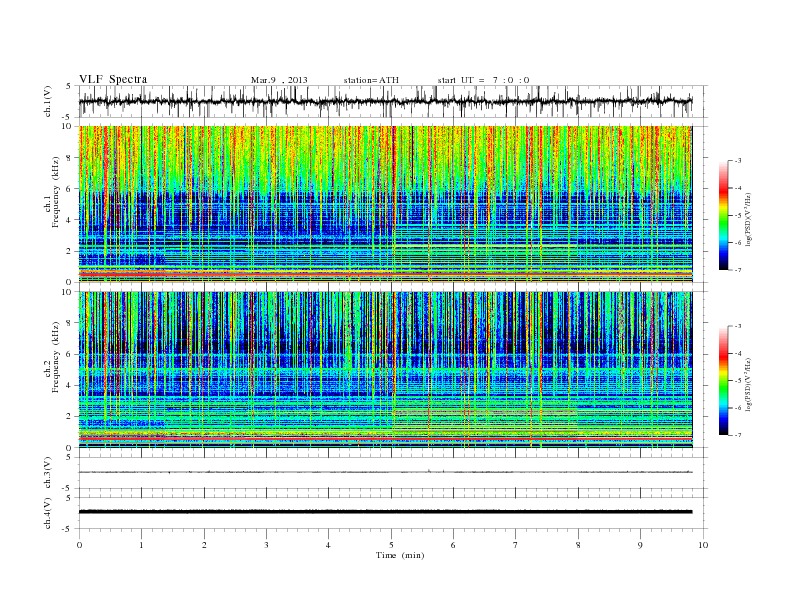
Task: Click the "start UT = 7 :0 :0" text
Action: coord(483,80)
